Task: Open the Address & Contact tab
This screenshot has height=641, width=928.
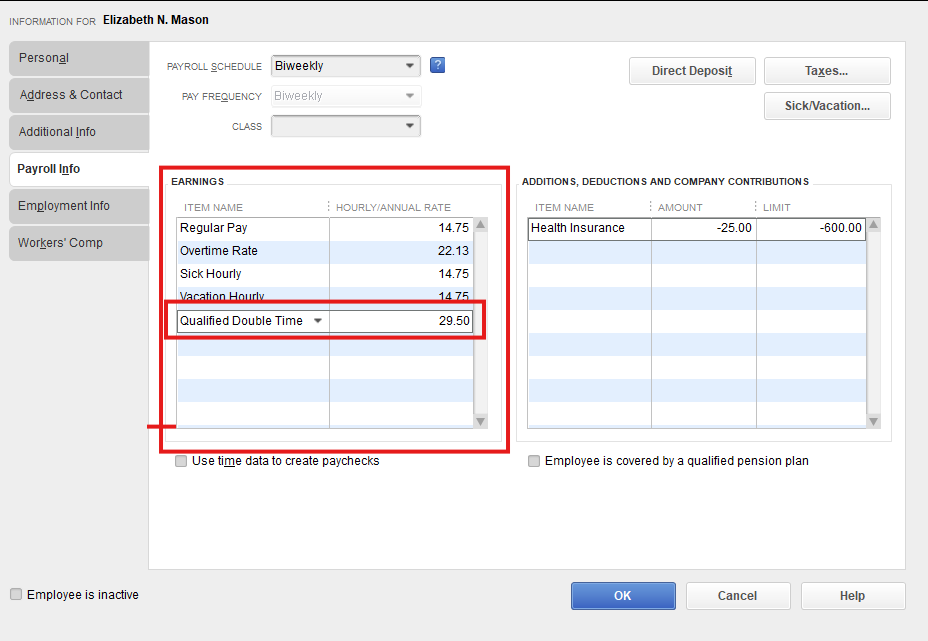Action: 78,95
